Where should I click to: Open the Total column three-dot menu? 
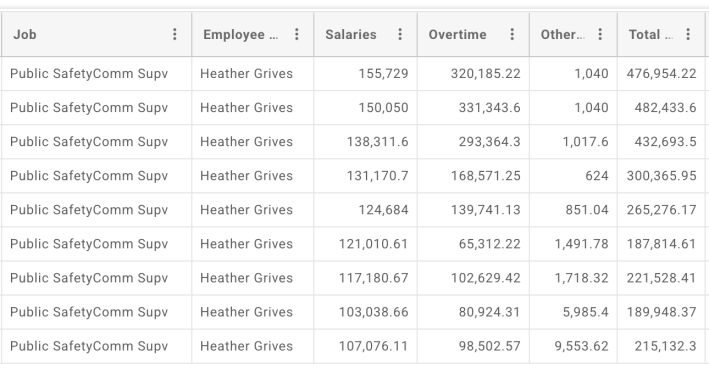[688, 34]
